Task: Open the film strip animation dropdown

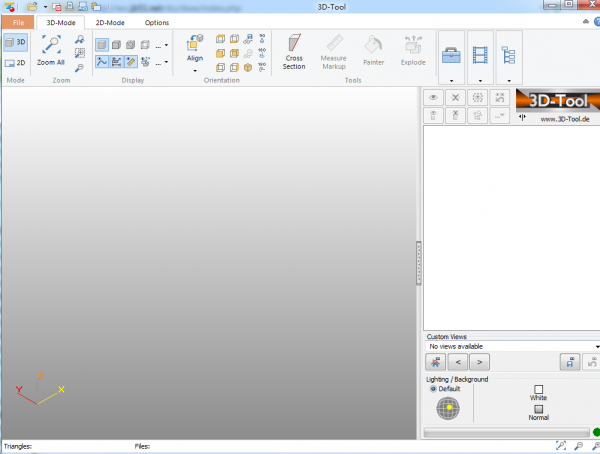Action: click(481, 78)
